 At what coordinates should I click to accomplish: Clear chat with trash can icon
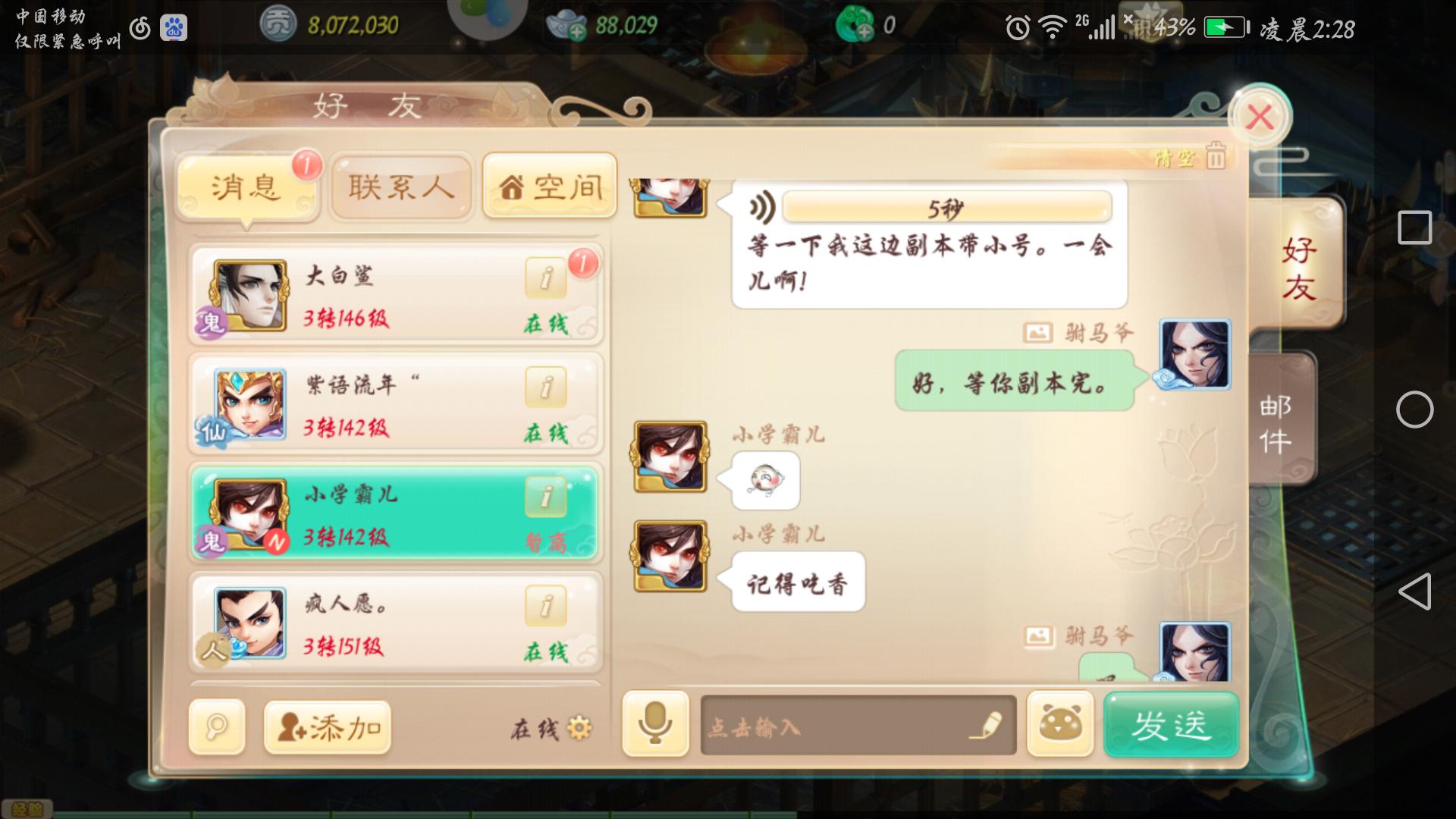(x=1216, y=155)
